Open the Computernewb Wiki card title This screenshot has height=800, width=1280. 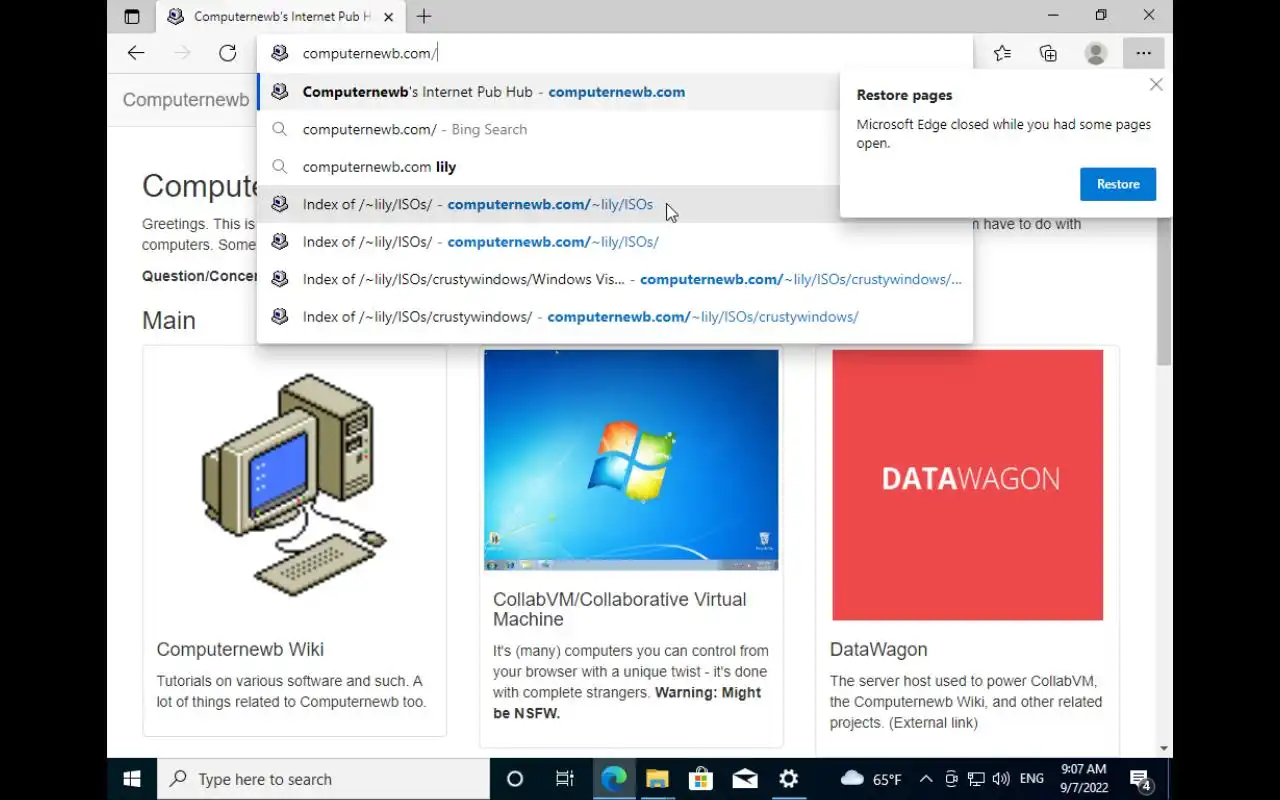coord(240,649)
